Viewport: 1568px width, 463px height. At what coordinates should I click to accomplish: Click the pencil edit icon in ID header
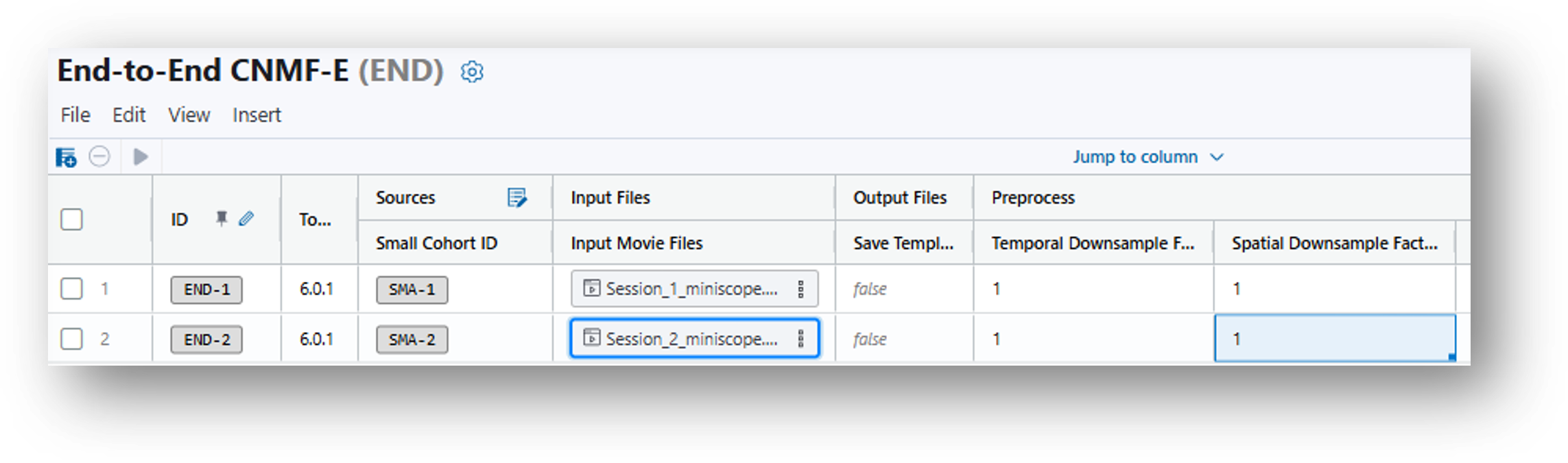[x=246, y=219]
